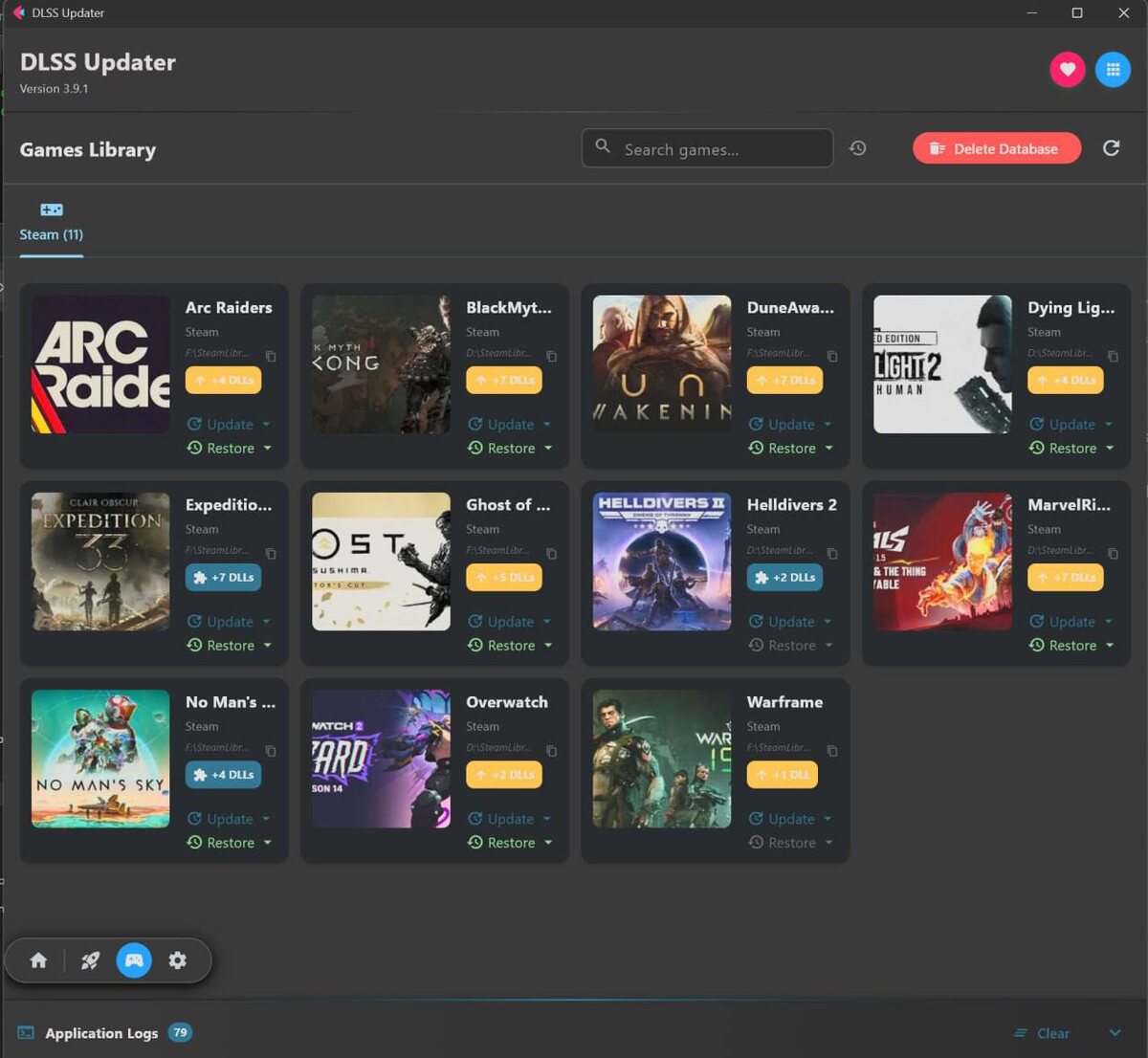Click the +5 DLLs badge for Ghost of Tsushima

tap(504, 578)
